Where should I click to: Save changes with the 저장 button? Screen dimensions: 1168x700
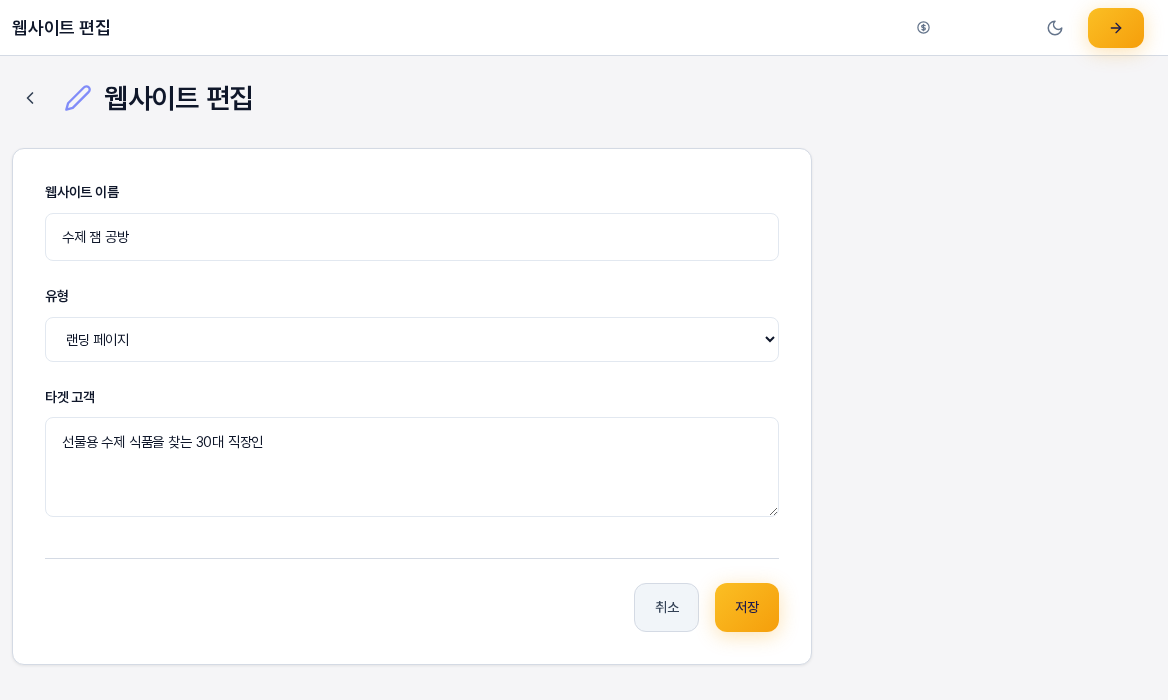click(x=746, y=608)
